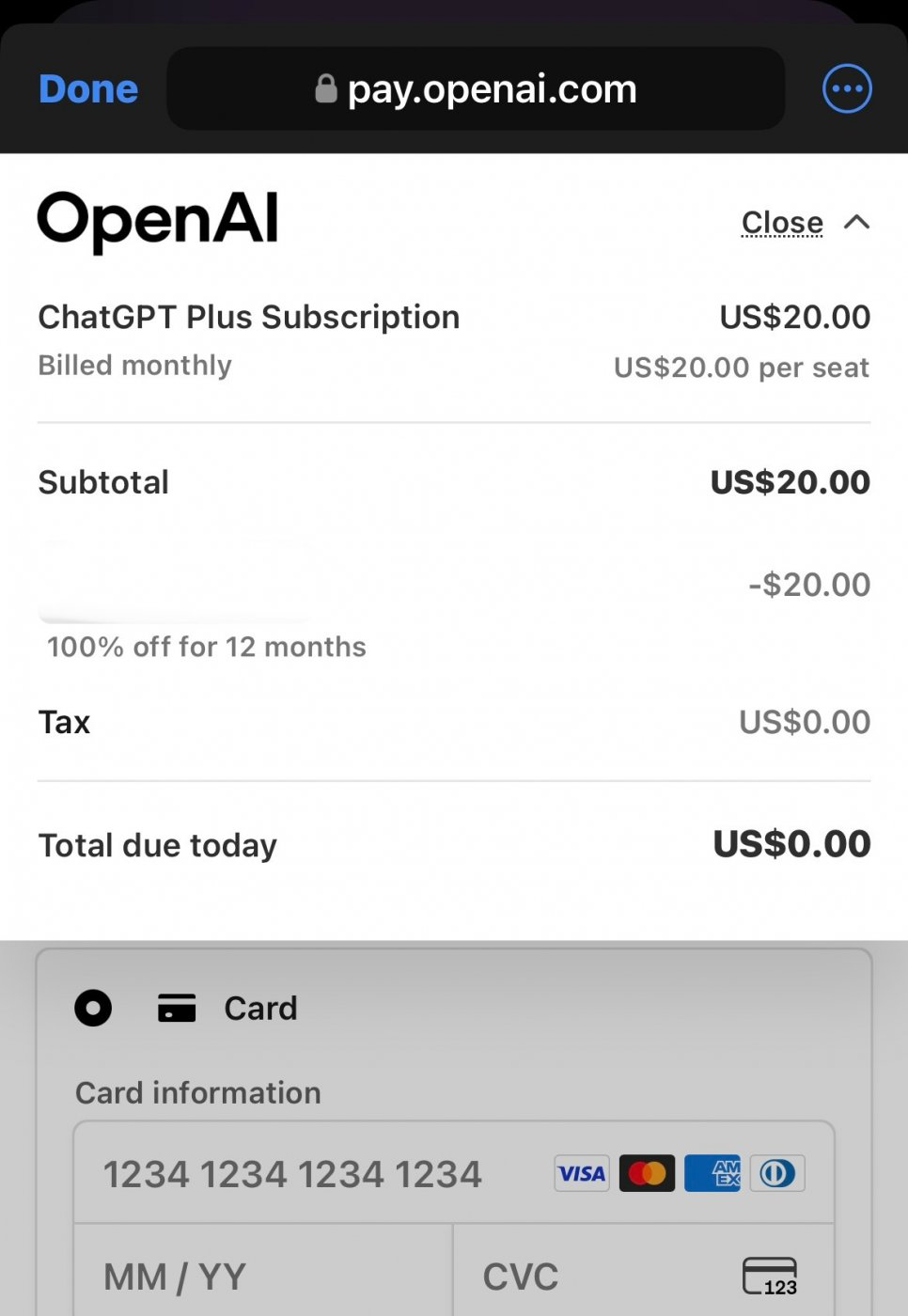Tap the 100% off for 12 months text
This screenshot has height=1316, width=908.
207,647
